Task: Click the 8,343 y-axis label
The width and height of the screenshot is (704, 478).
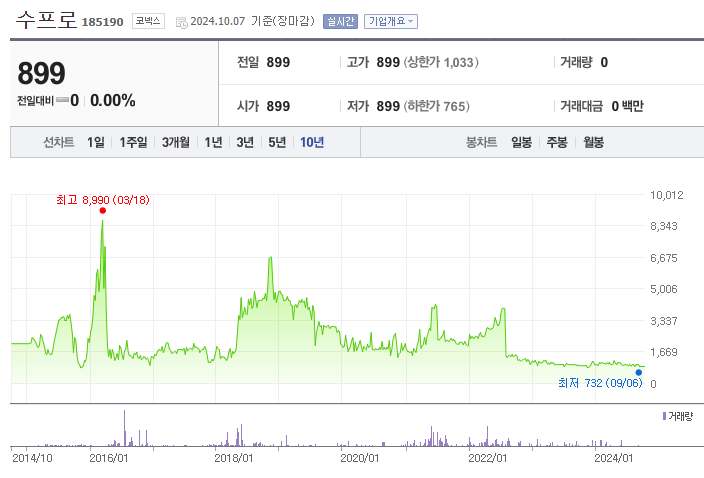Action: coord(664,226)
